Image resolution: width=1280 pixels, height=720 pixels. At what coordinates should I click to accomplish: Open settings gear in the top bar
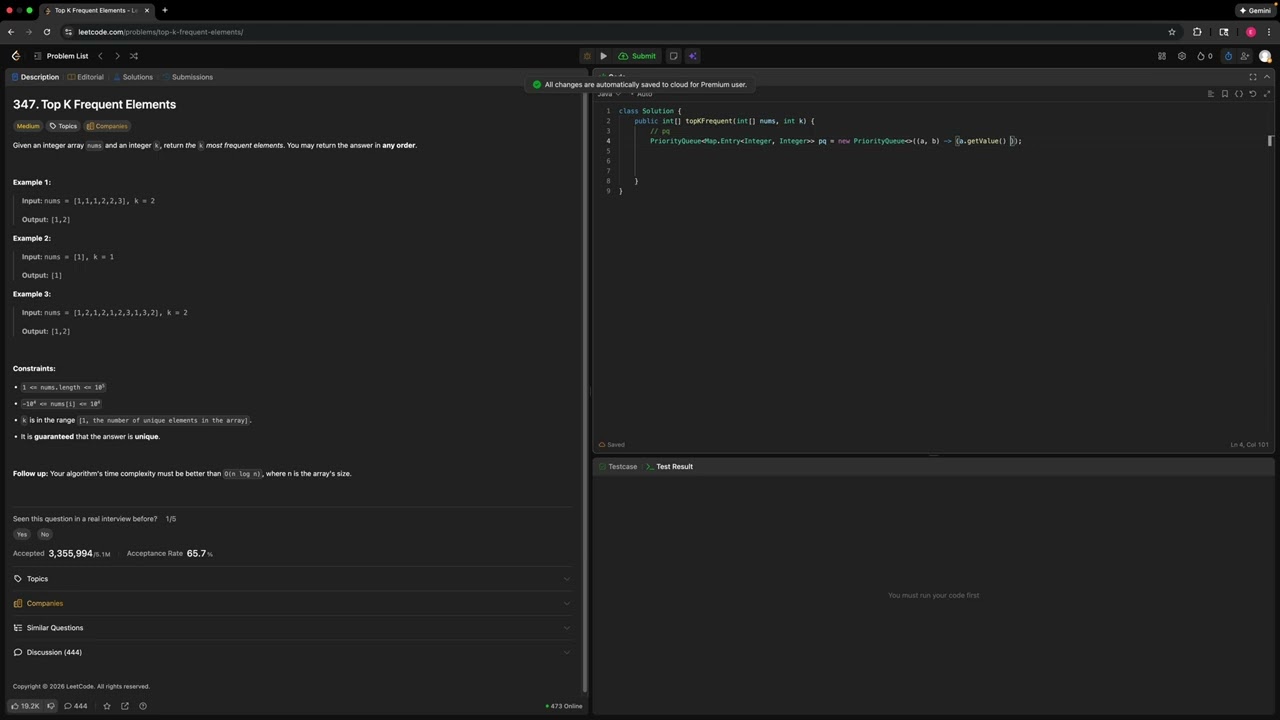(1182, 56)
